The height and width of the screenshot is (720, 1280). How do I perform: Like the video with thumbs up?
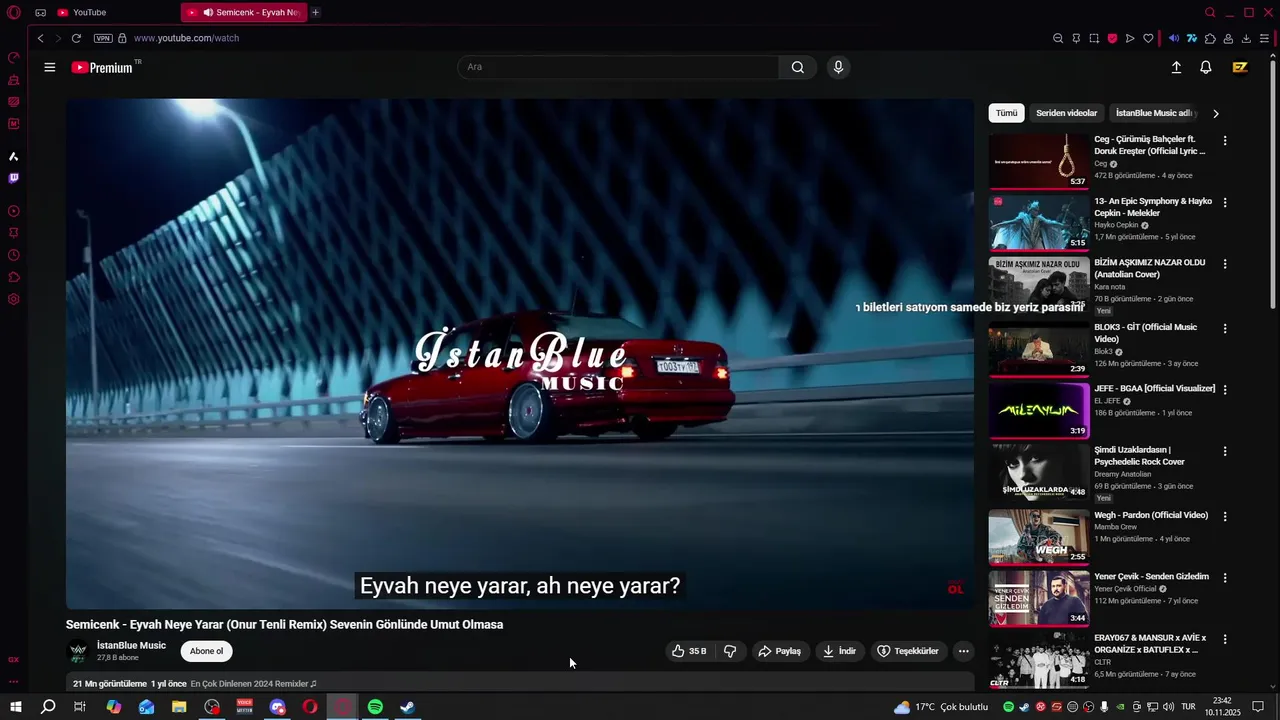pos(689,651)
